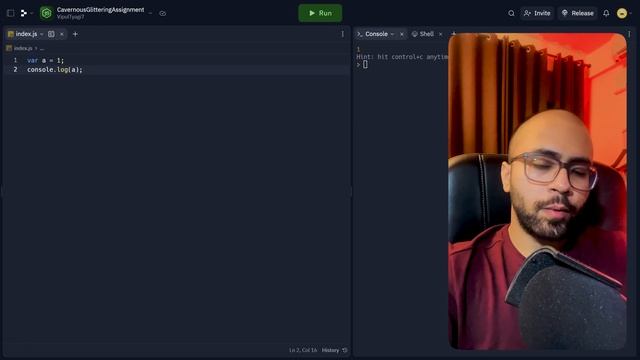Click the split-pane icon on index.js tab

point(51,34)
